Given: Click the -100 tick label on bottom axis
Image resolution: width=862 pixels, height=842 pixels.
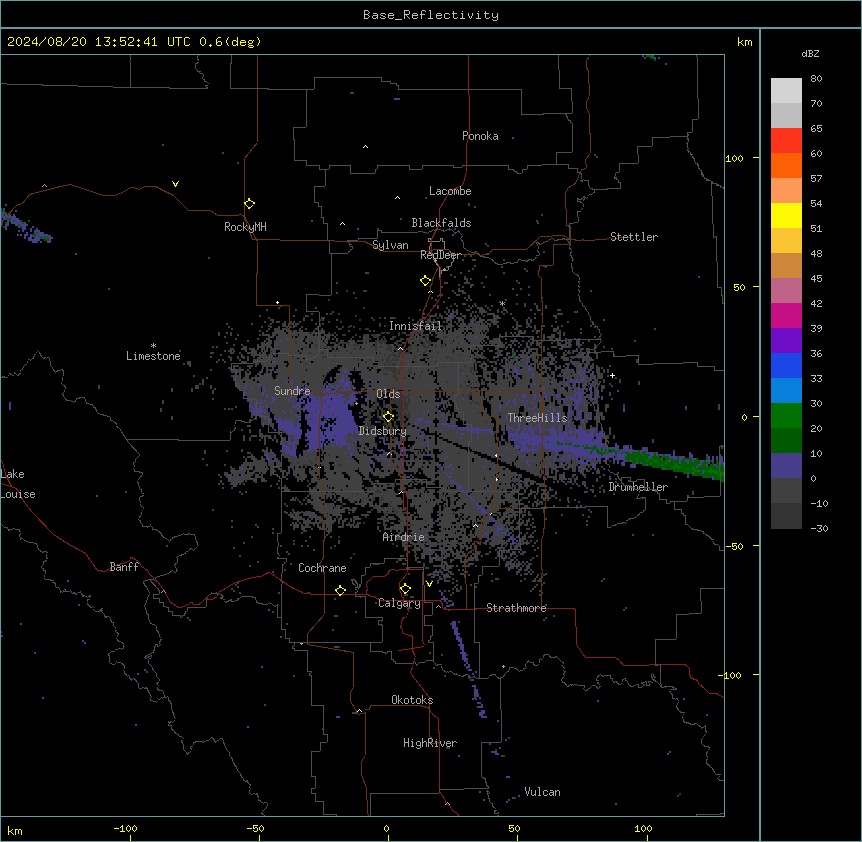Looking at the screenshot, I should (125, 828).
